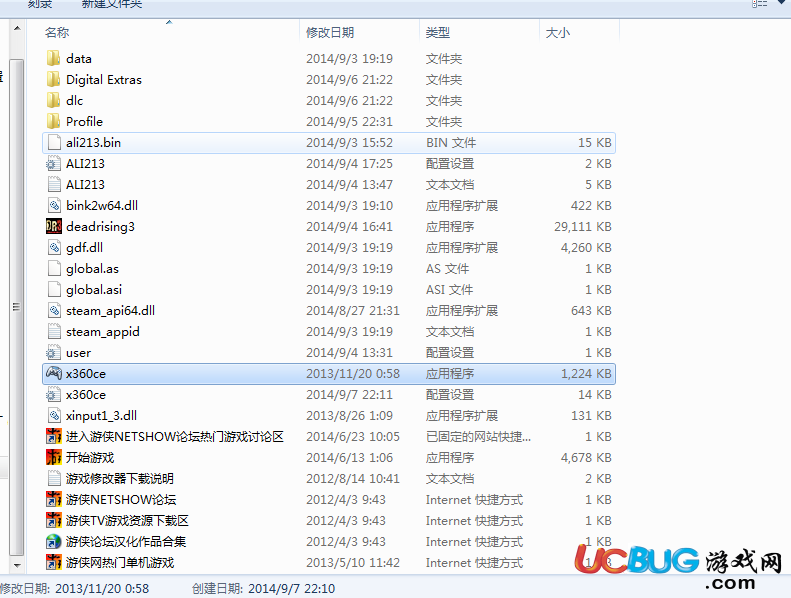
Task: Click the xinput1_3.dll file icon
Action: [x=53, y=416]
